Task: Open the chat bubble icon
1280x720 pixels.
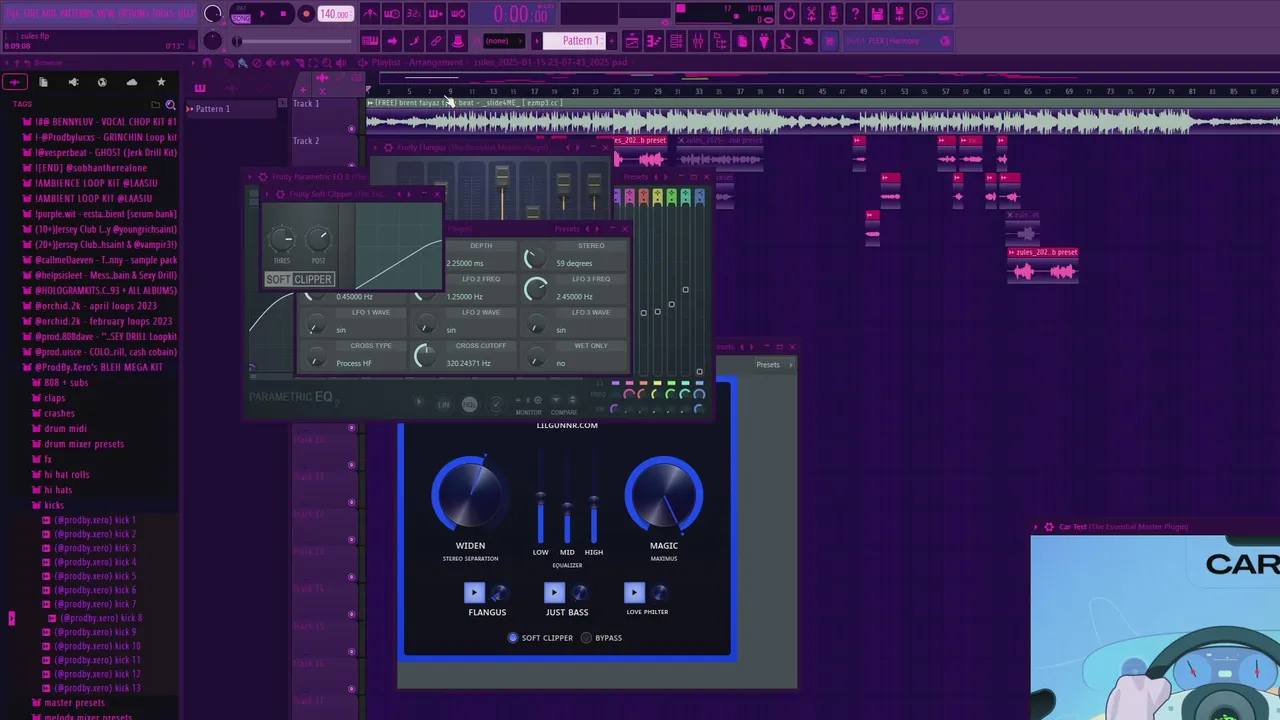Action: click(x=921, y=14)
